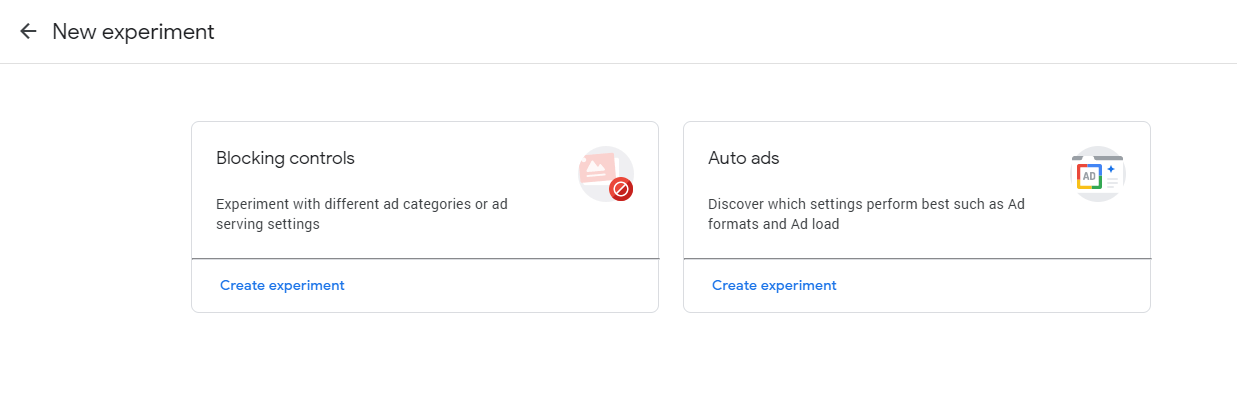Click the red blocked badge symbol
Screen dimensions: 1237x414
tap(622, 188)
